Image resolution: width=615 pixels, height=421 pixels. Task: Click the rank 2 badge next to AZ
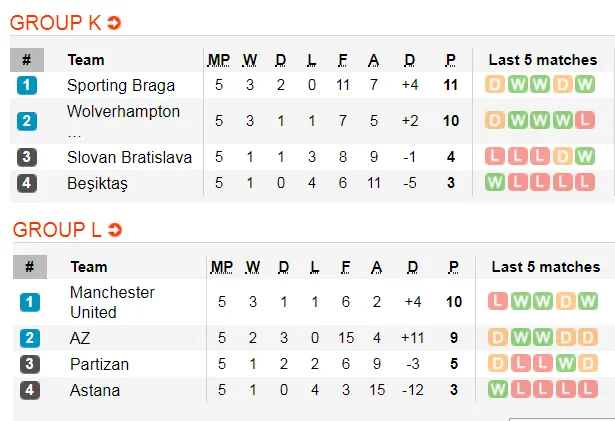pos(30,338)
